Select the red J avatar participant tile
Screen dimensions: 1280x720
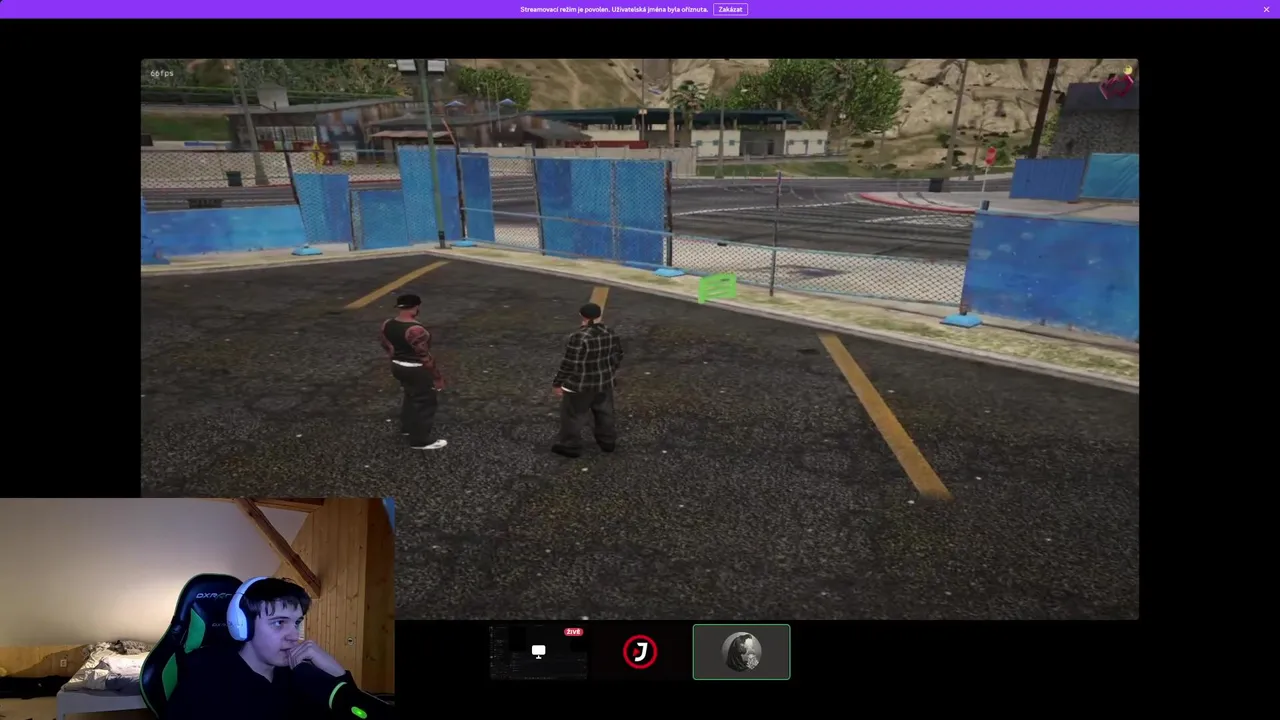tap(640, 652)
